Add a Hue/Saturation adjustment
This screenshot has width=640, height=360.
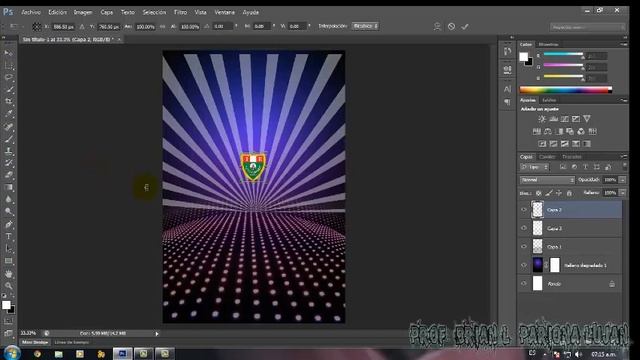click(x=537, y=131)
